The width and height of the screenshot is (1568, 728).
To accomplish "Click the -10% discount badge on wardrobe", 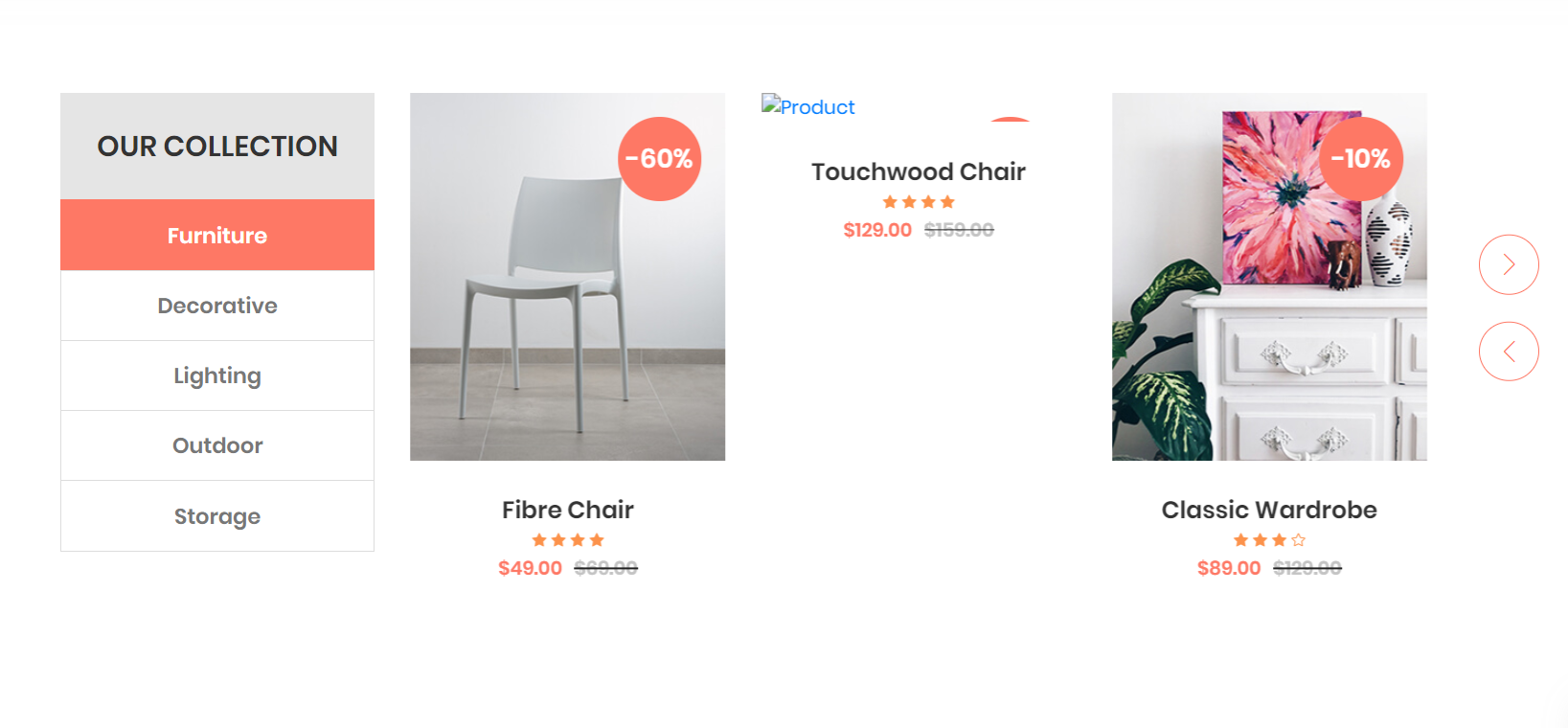I will click(1361, 159).
